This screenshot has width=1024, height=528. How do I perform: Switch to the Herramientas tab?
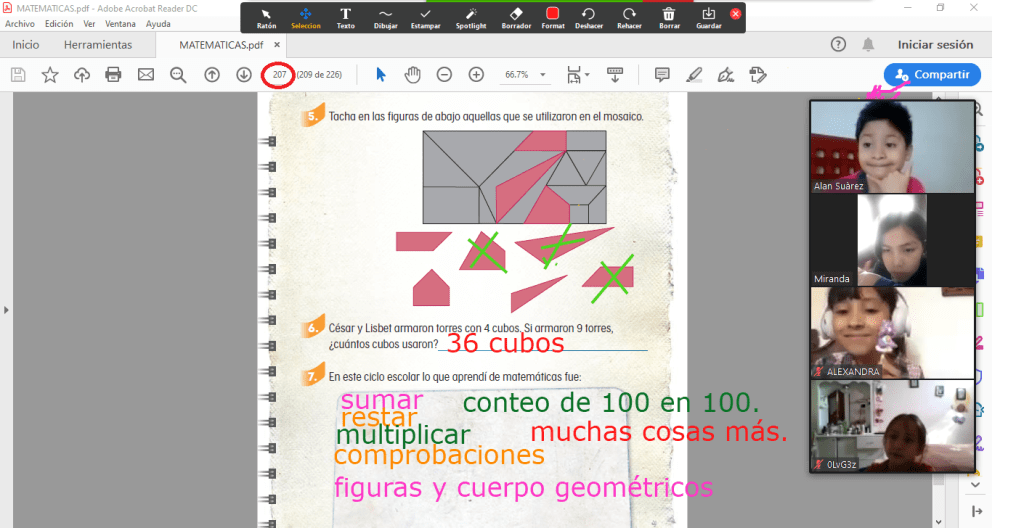[x=97, y=45]
